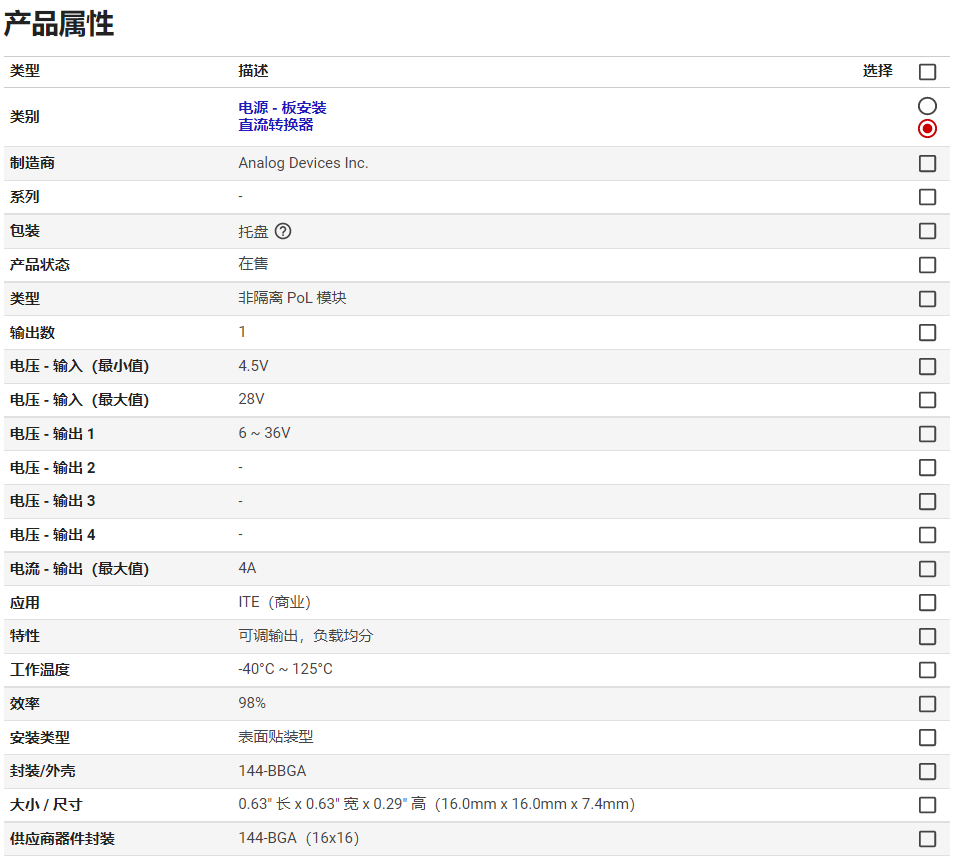Viewport: 961px width, 863px height.
Task: Enable the 包装 托盘 checkbox
Action: pyautogui.click(x=927, y=231)
